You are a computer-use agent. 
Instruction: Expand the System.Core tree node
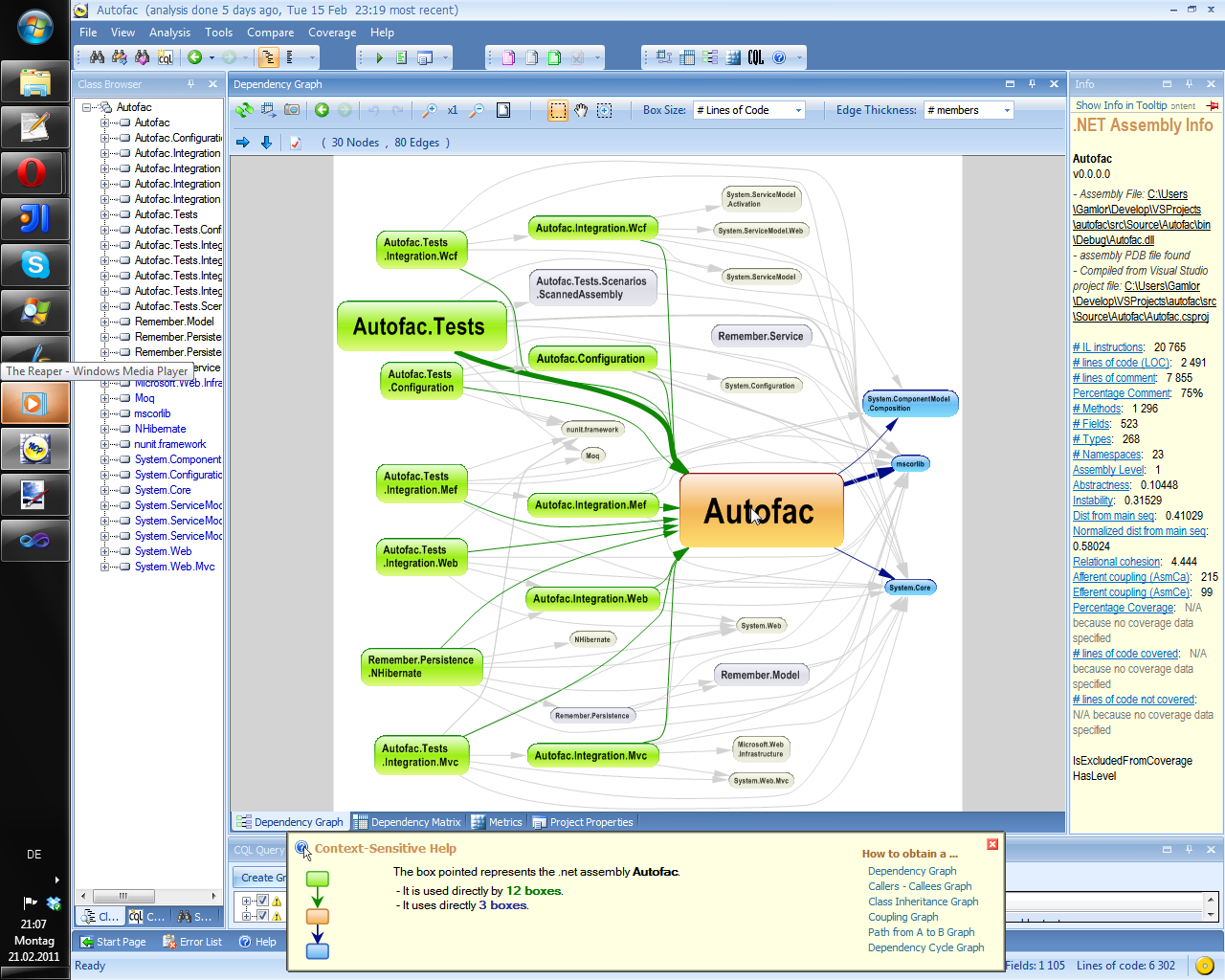click(104, 490)
